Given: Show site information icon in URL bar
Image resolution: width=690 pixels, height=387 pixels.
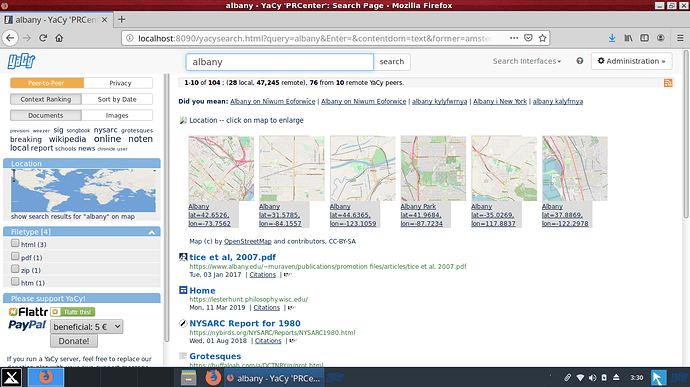Looking at the screenshot, I should [130, 38].
